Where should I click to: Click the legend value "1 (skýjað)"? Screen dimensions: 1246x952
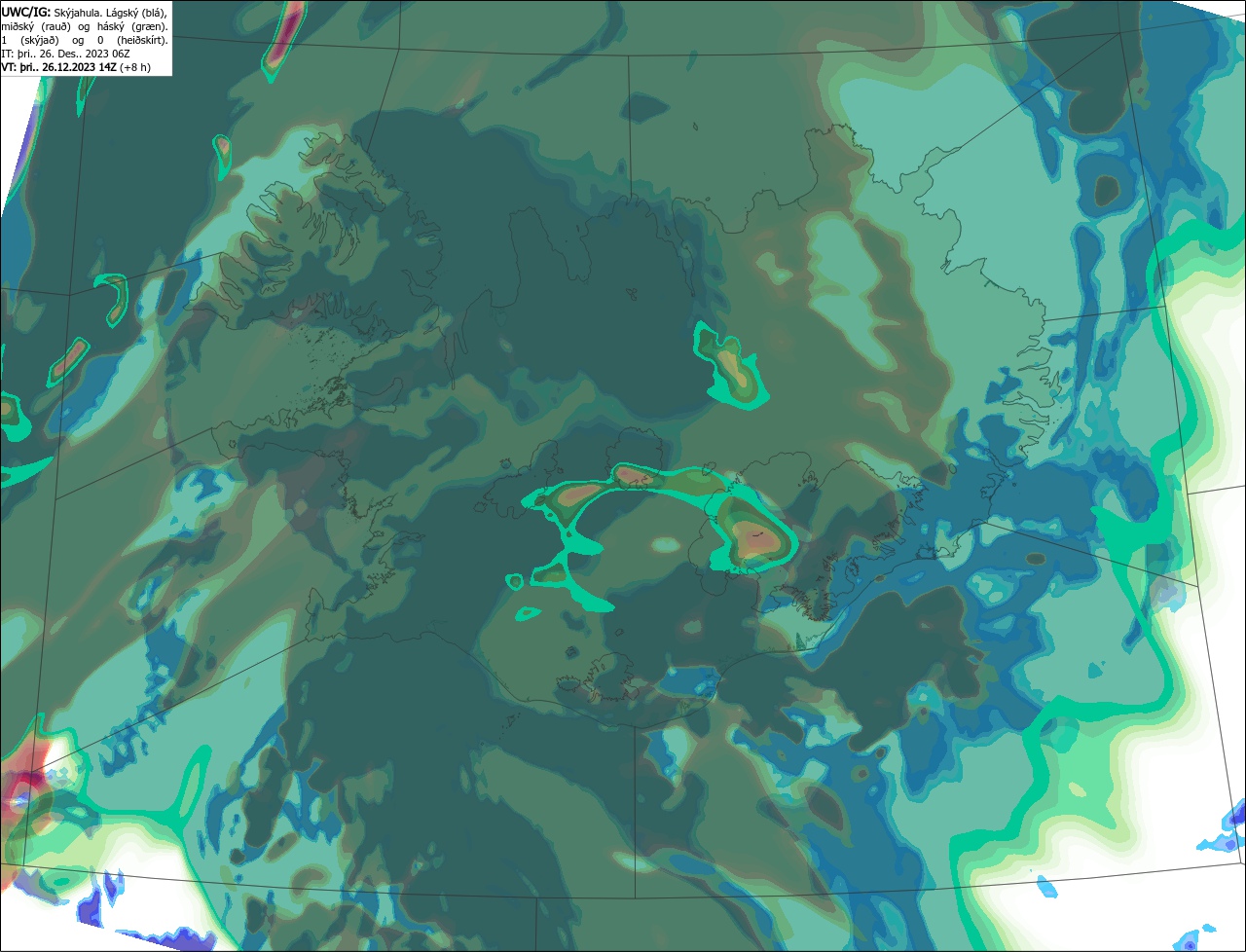pyautogui.click(x=30, y=41)
